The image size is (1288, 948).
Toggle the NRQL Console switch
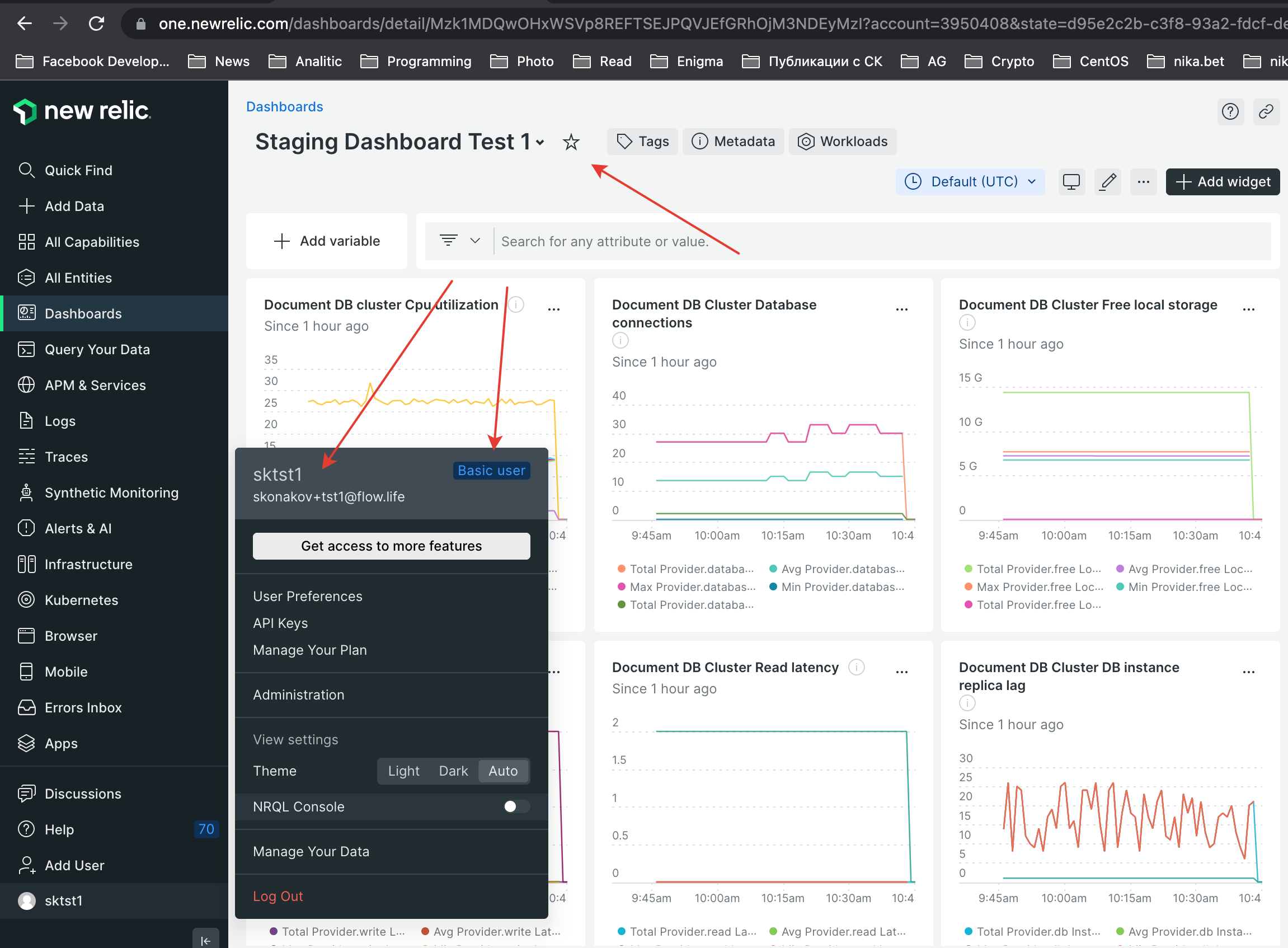point(516,807)
